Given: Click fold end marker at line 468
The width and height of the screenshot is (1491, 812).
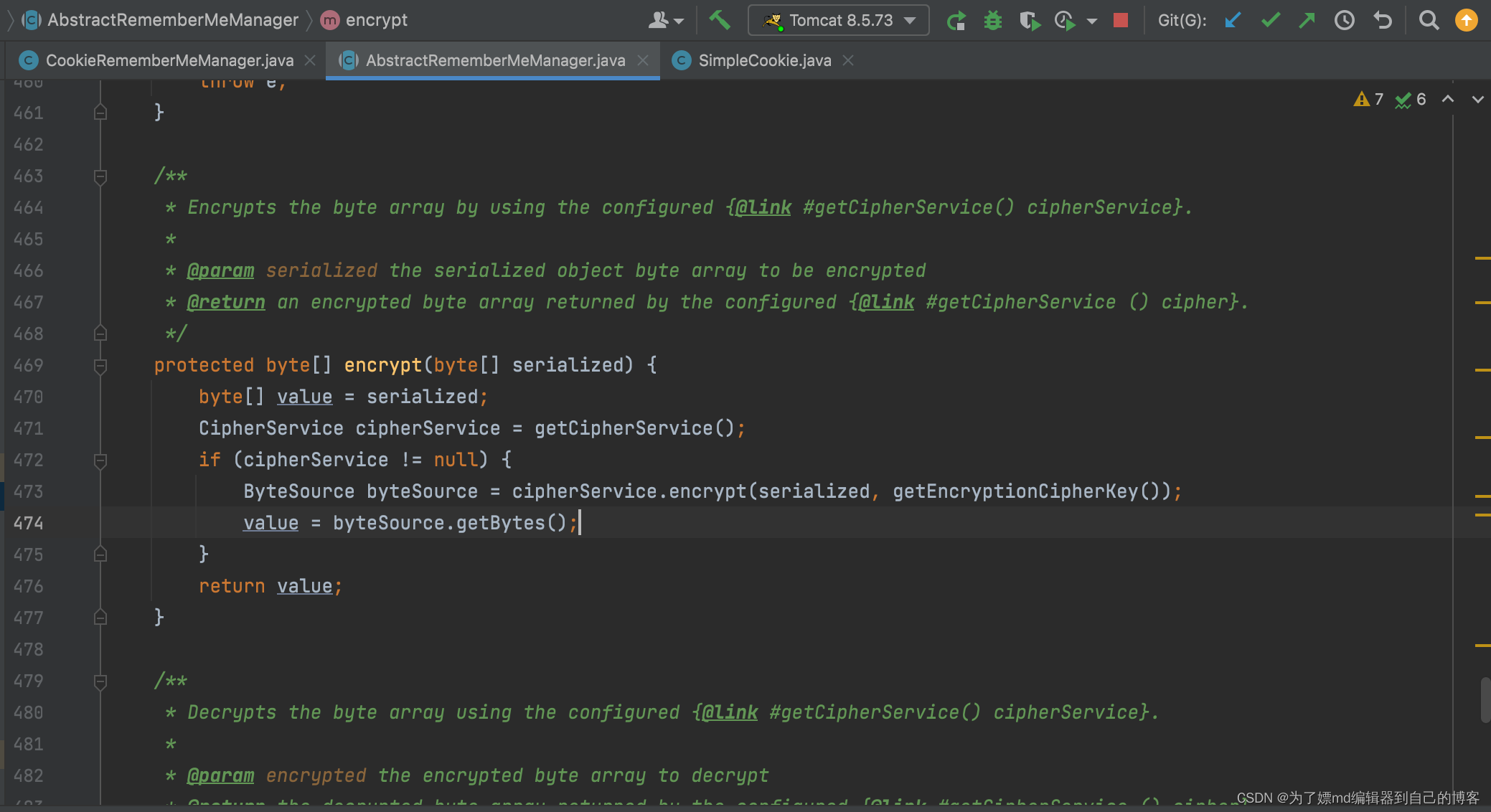Looking at the screenshot, I should click(100, 334).
